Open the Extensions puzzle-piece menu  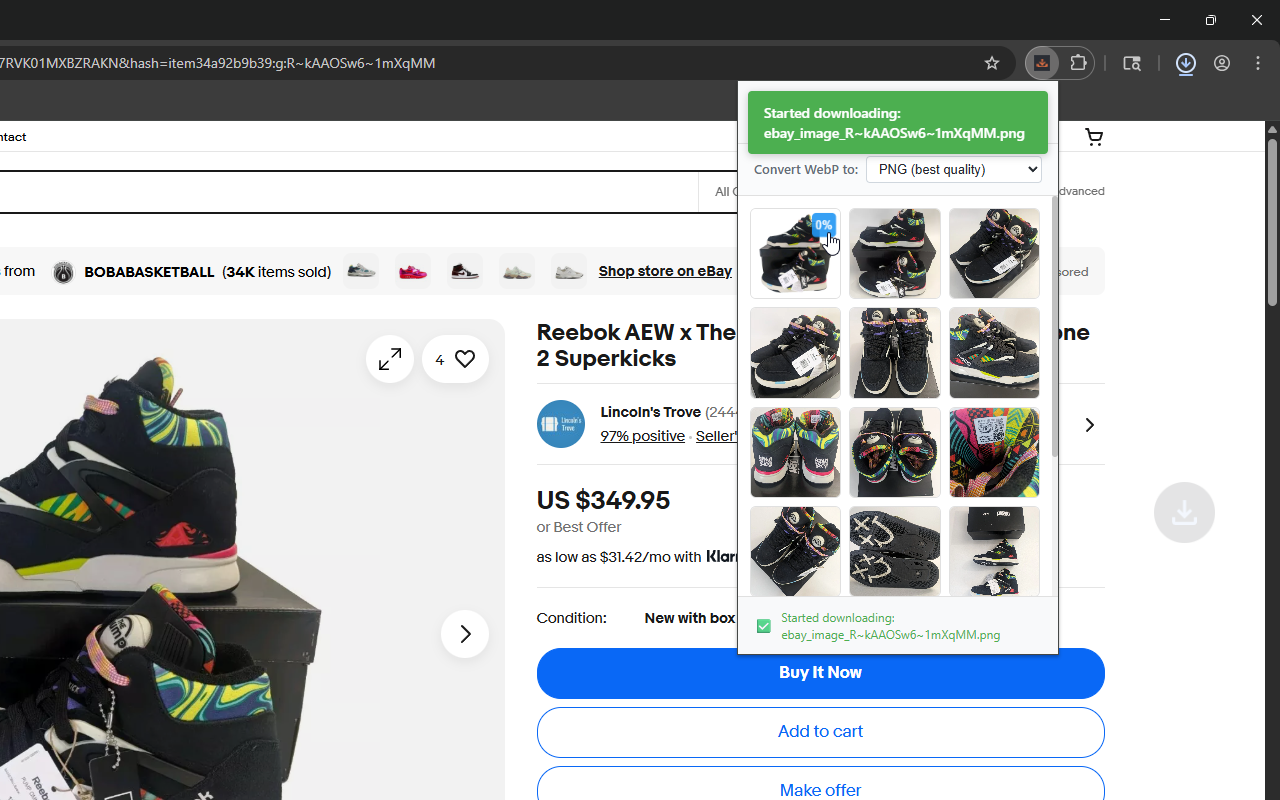pyautogui.click(x=1078, y=63)
